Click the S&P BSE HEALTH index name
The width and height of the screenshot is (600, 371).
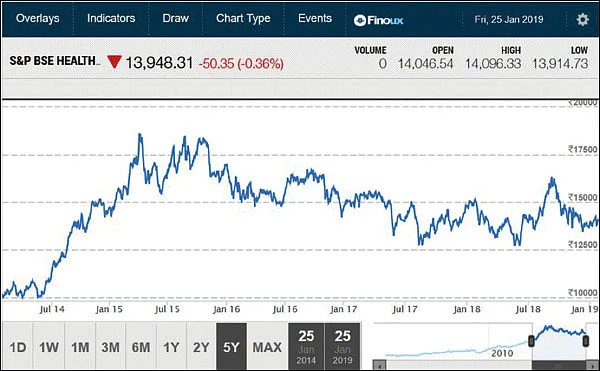coord(54,61)
